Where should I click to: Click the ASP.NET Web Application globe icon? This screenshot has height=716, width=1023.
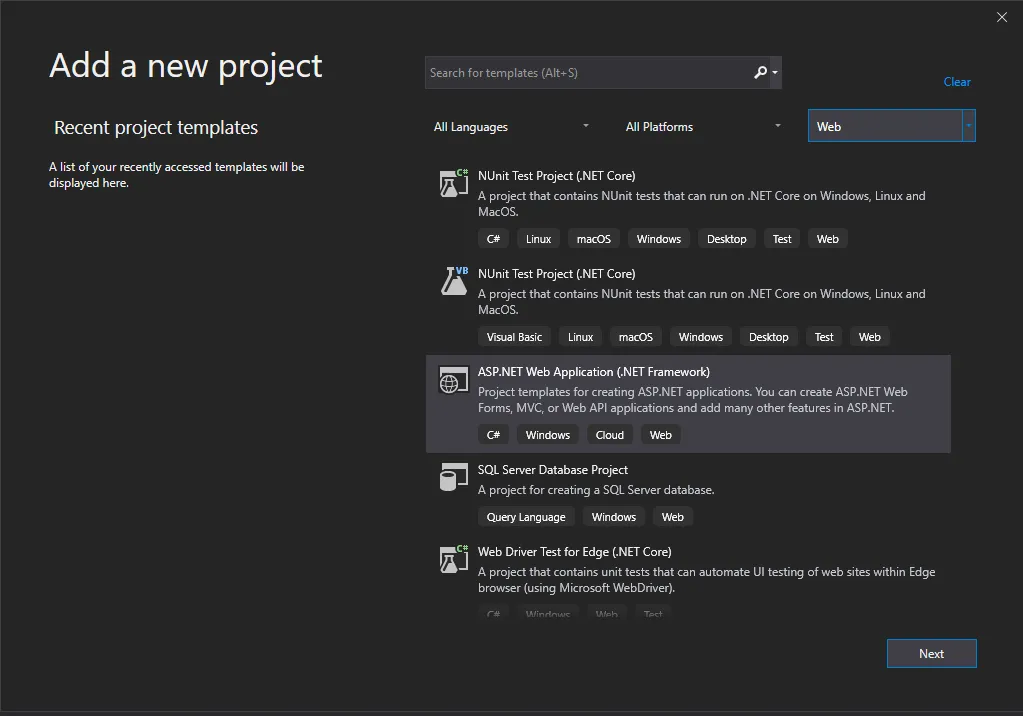coord(454,380)
